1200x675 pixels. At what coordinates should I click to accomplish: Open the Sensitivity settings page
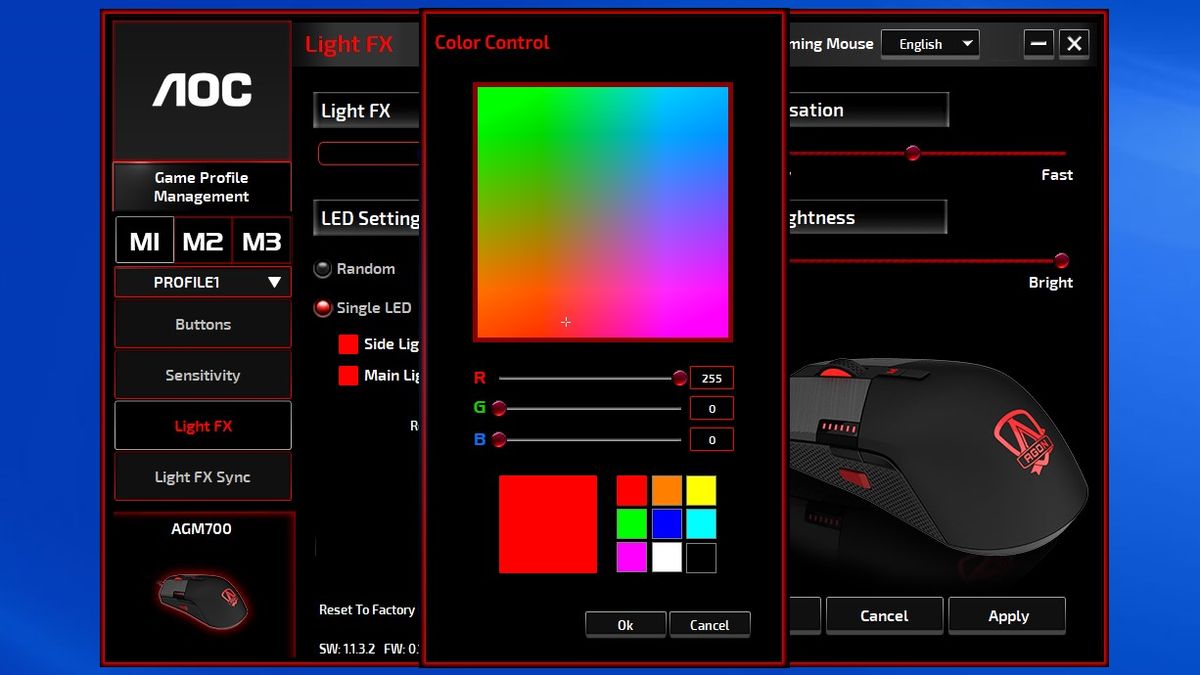coord(203,375)
